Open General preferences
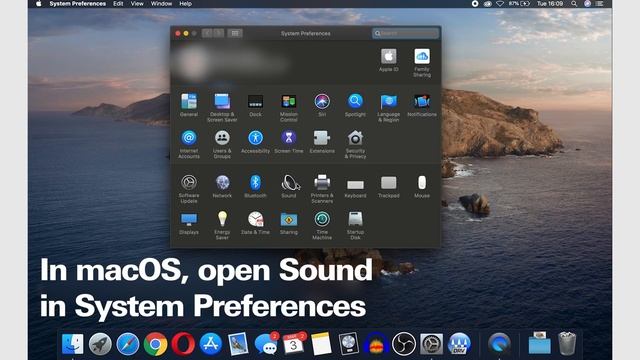The height and width of the screenshot is (360, 640). [189, 105]
